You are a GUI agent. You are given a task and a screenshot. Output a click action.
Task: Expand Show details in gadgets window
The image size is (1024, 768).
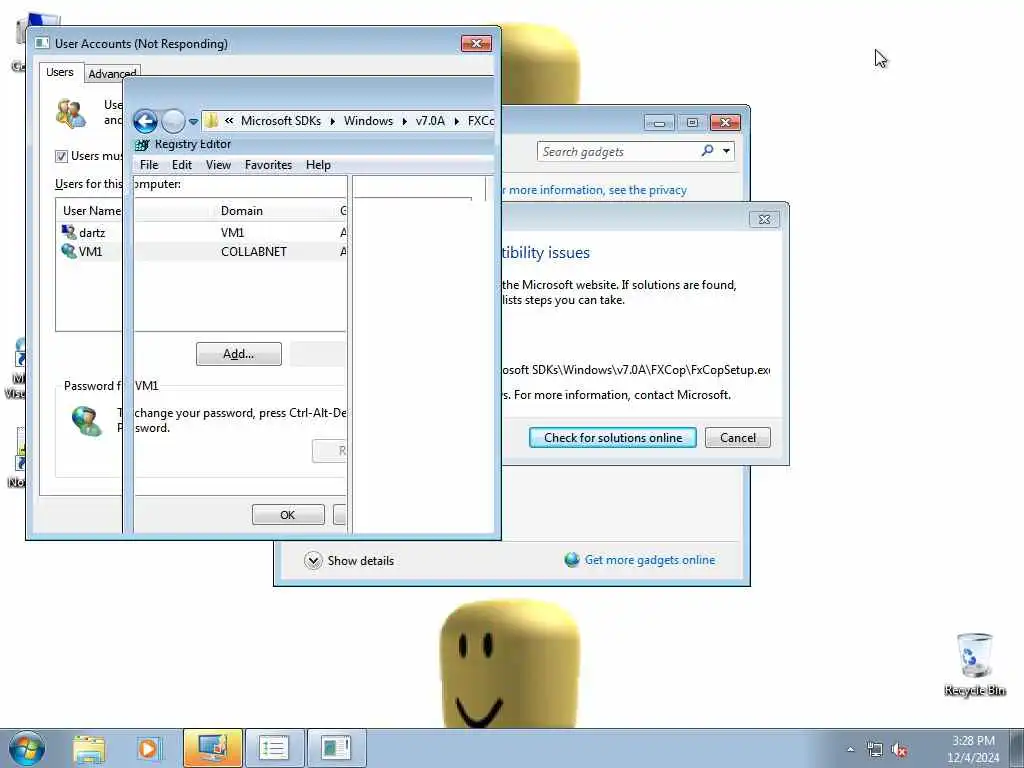coord(349,560)
